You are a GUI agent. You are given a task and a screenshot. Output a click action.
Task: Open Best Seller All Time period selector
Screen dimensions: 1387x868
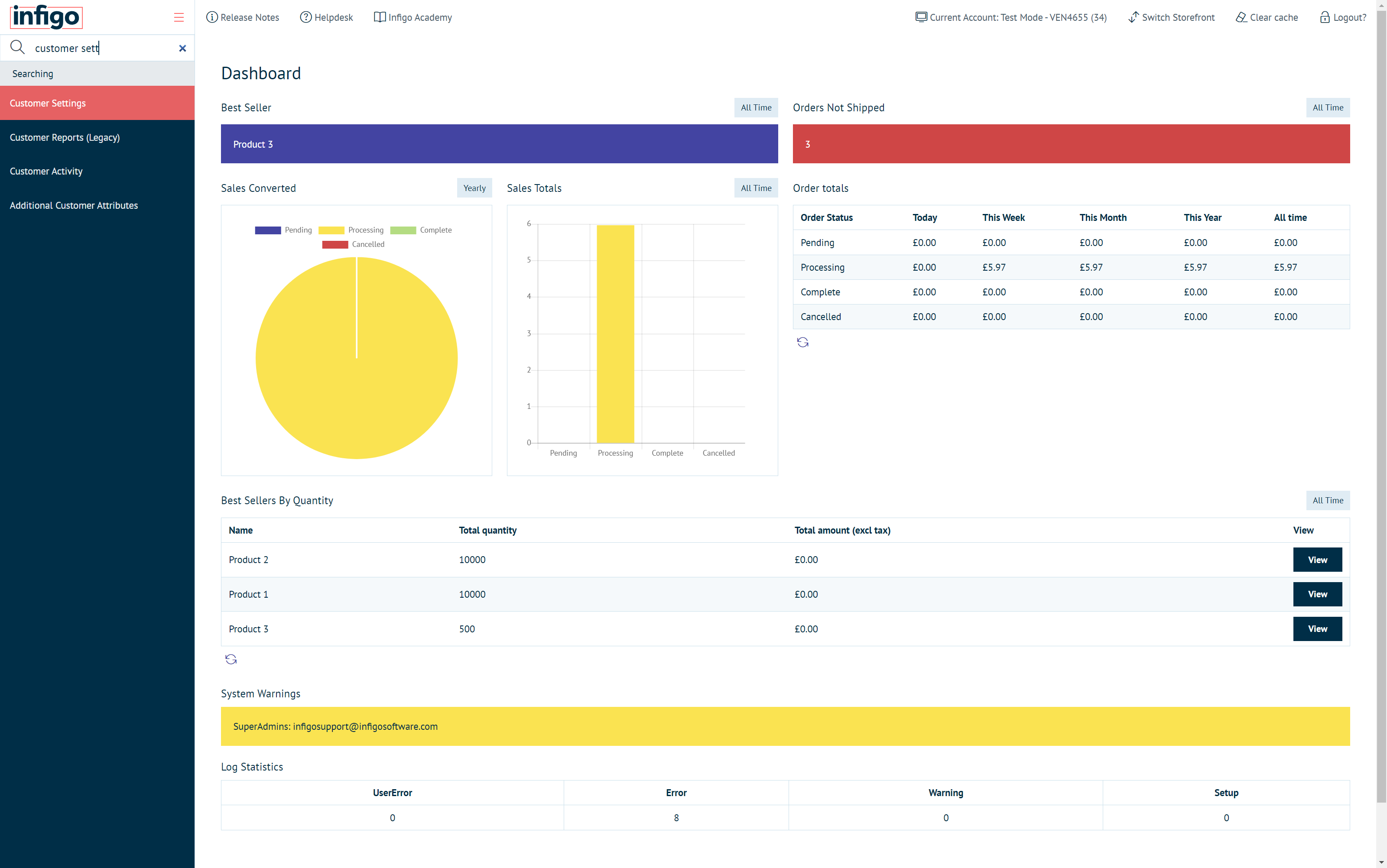pyautogui.click(x=756, y=107)
